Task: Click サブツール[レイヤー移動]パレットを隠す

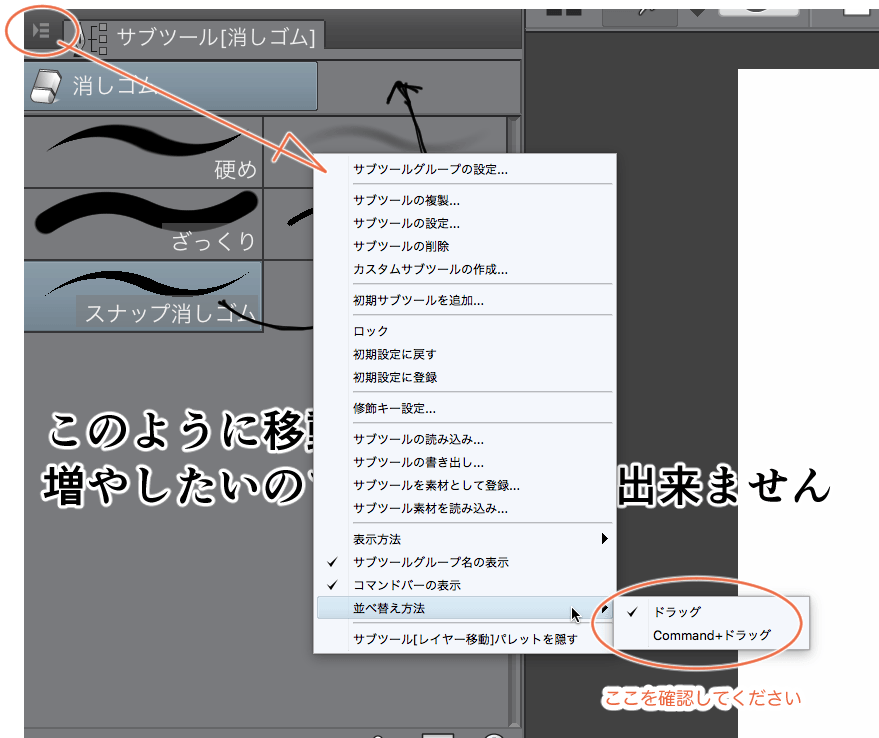Action: [465, 638]
